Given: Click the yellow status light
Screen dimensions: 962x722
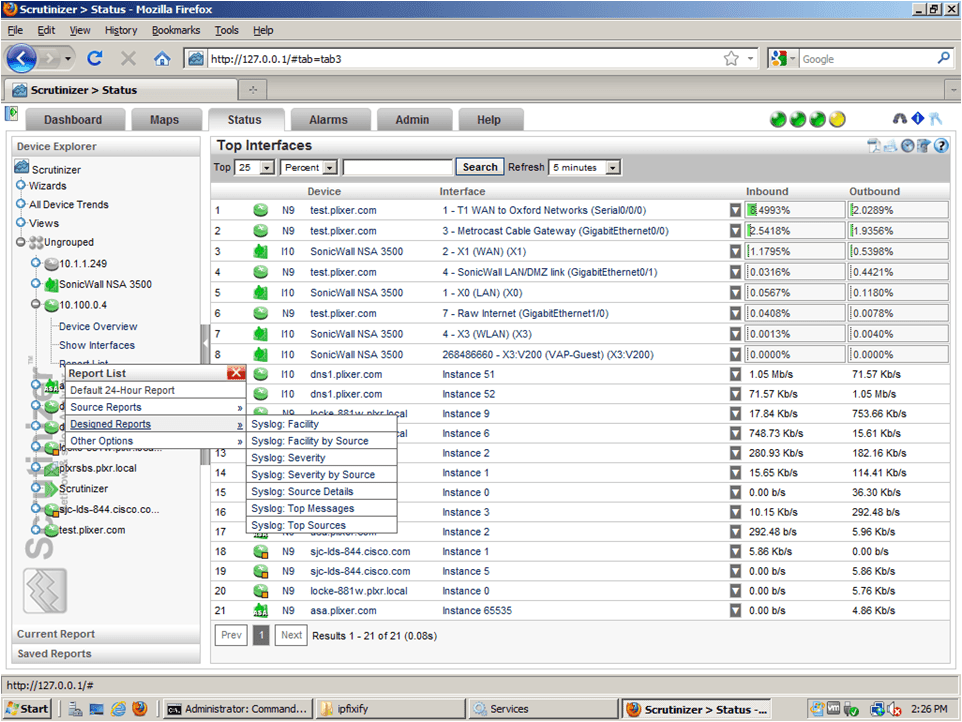Looking at the screenshot, I should point(837,119).
